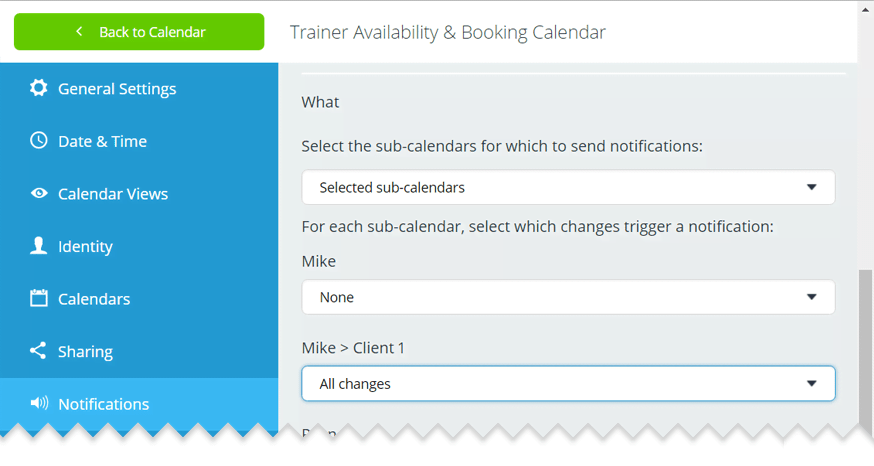Click the Calendars calendar icon
The image size is (874, 466).
[x=38, y=298]
